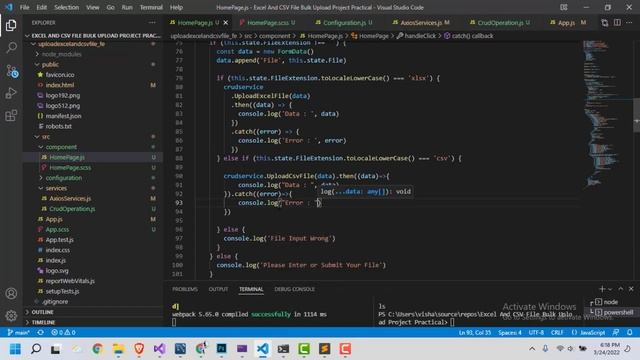Change UTF-8 file encoding
640x360 pixels.
[536, 332]
